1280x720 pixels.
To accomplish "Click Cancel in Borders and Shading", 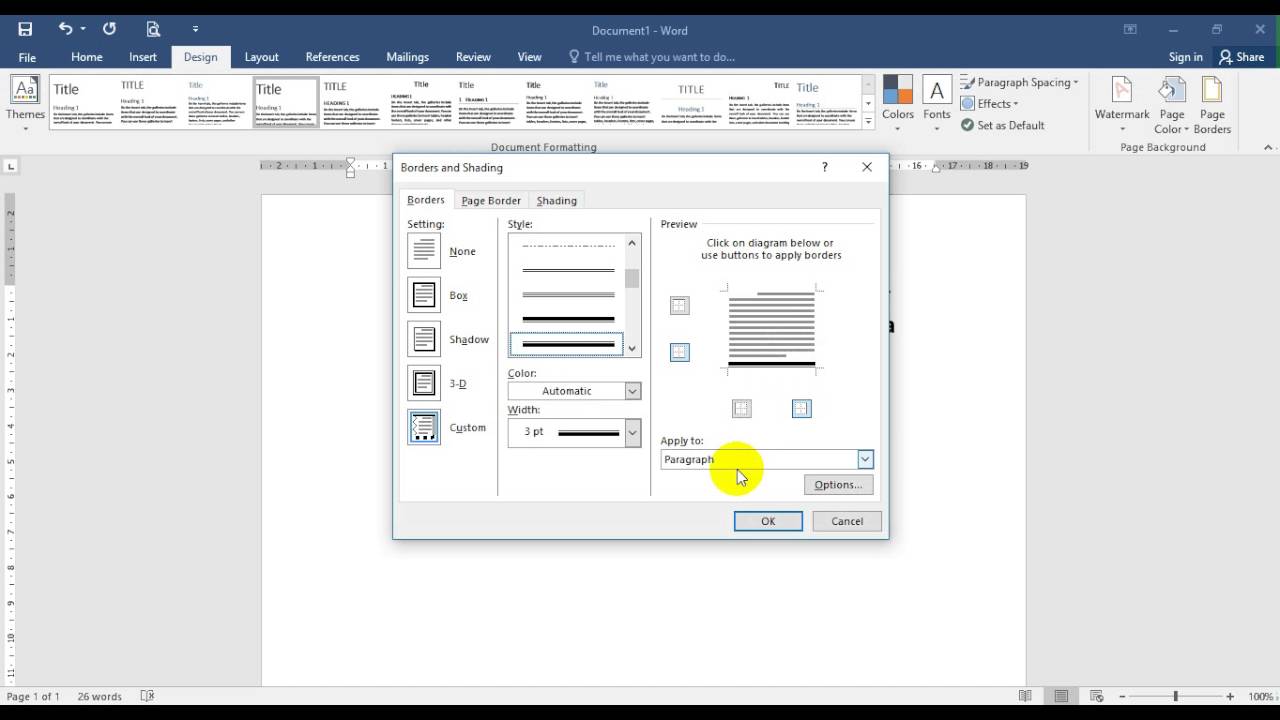I will [x=847, y=521].
